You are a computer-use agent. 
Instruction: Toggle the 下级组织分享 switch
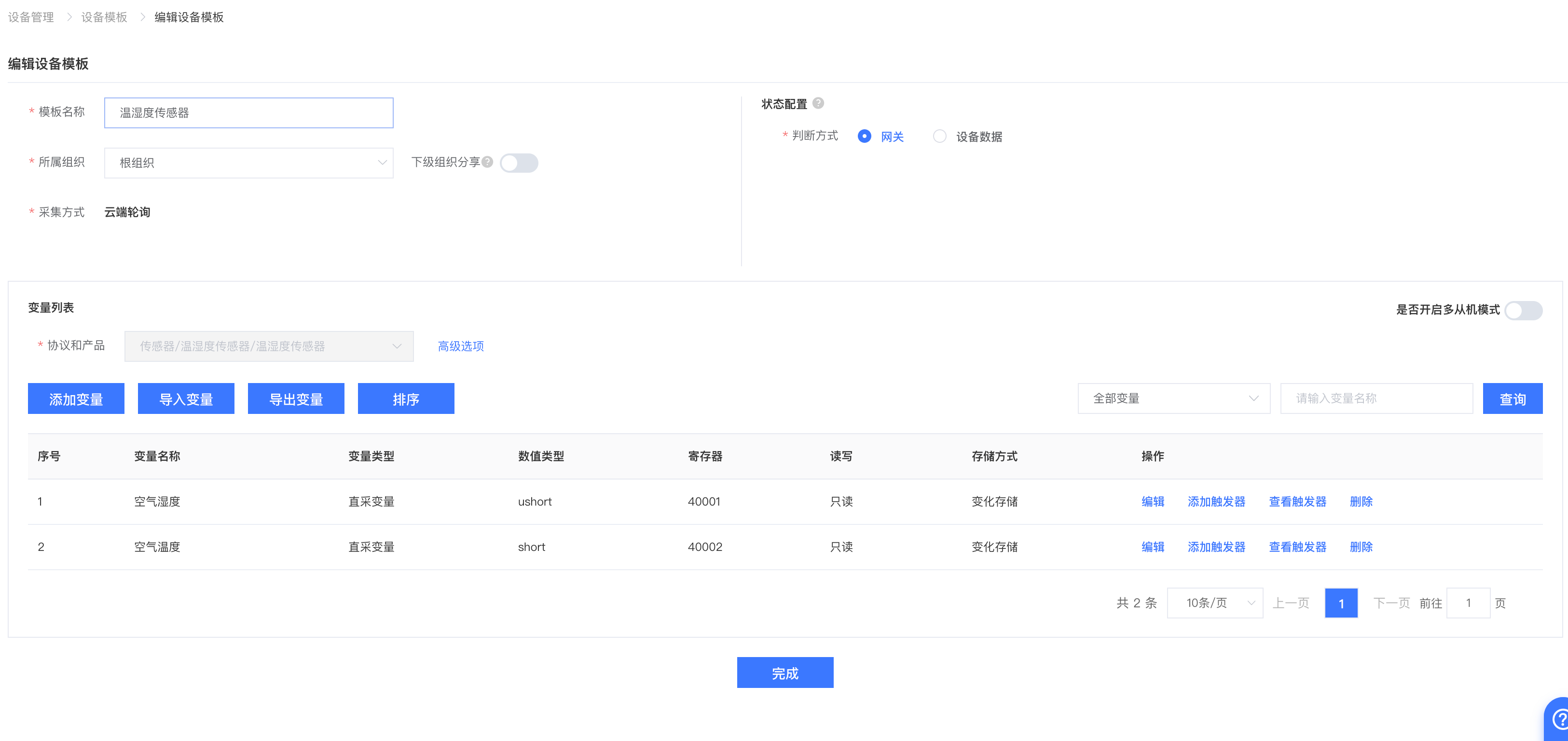click(519, 163)
